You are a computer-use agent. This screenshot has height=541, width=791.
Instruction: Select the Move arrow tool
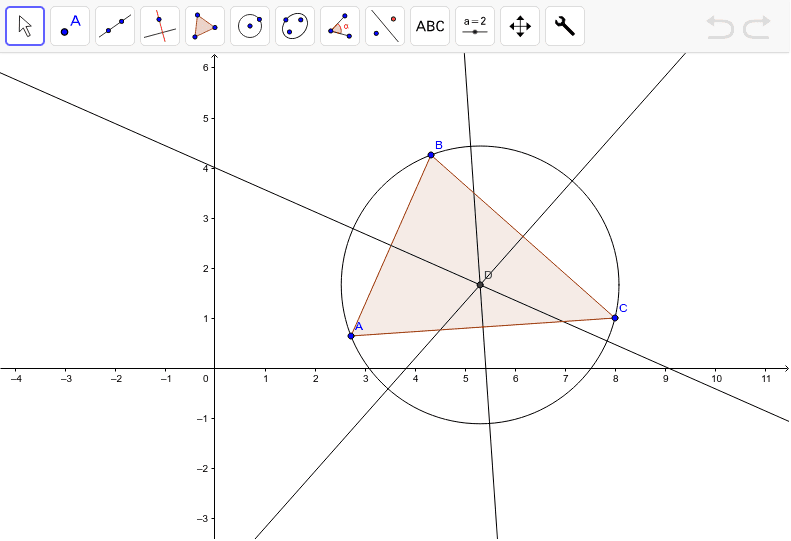coord(25,26)
